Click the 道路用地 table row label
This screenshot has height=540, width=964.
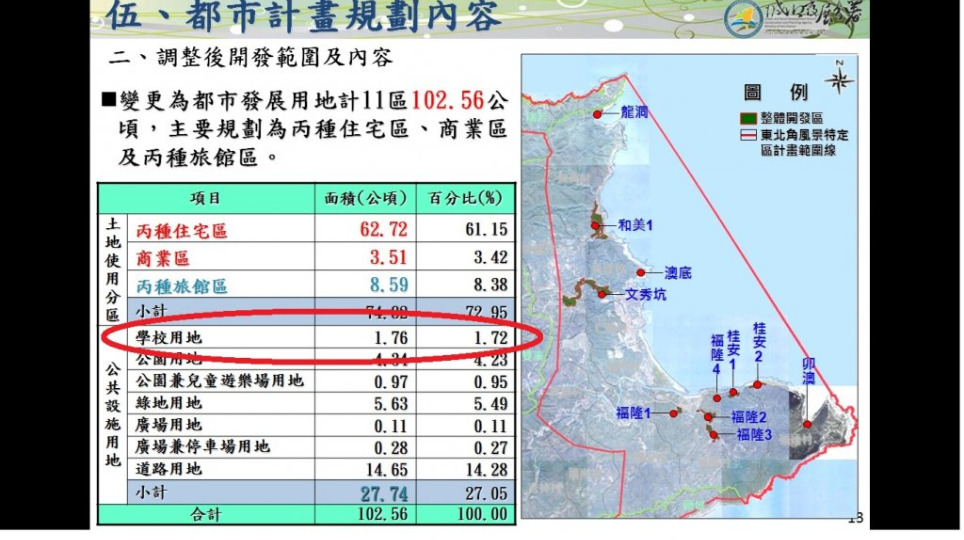[169, 468]
